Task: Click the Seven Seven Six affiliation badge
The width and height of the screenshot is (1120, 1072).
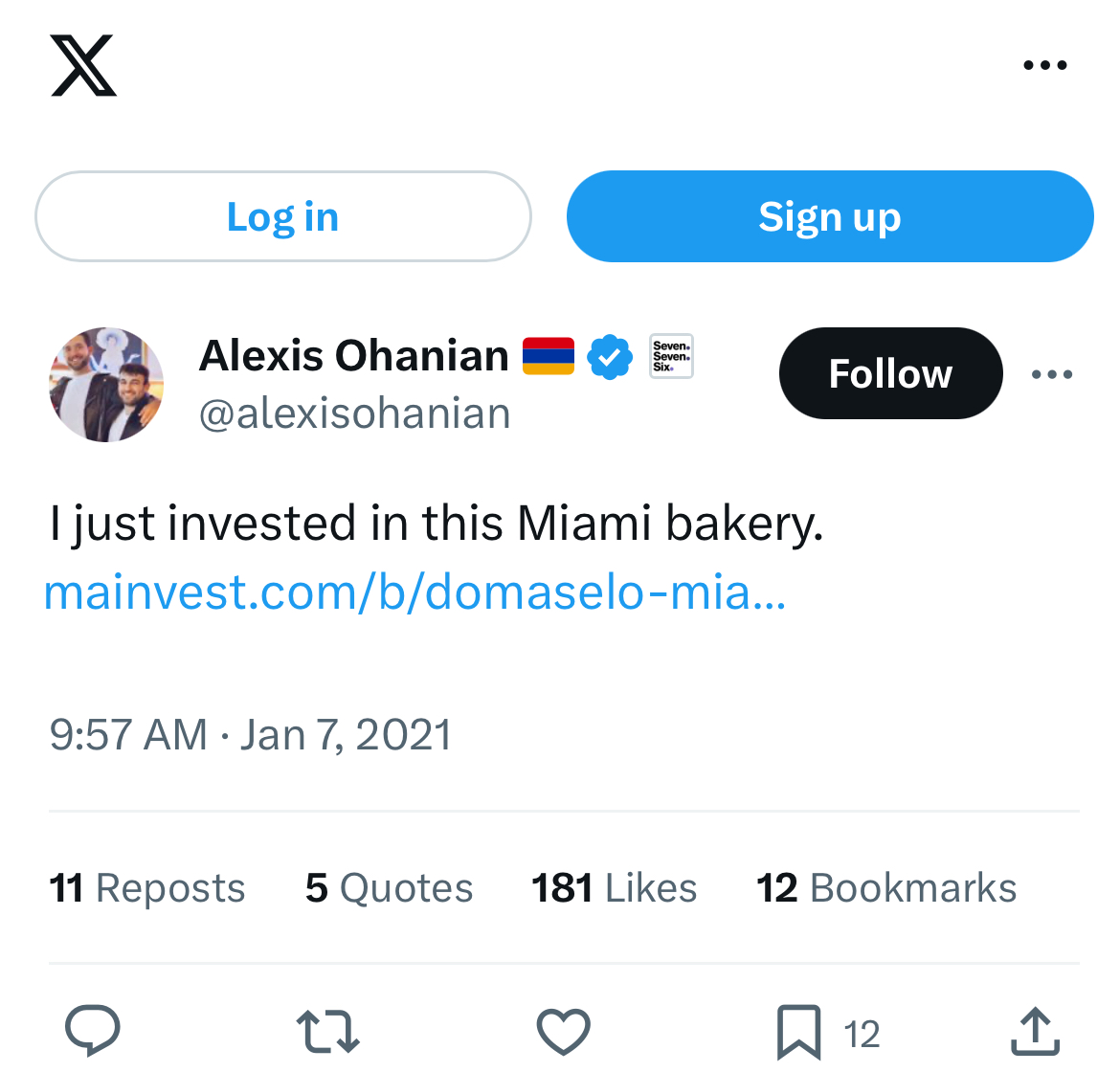Action: click(x=671, y=356)
